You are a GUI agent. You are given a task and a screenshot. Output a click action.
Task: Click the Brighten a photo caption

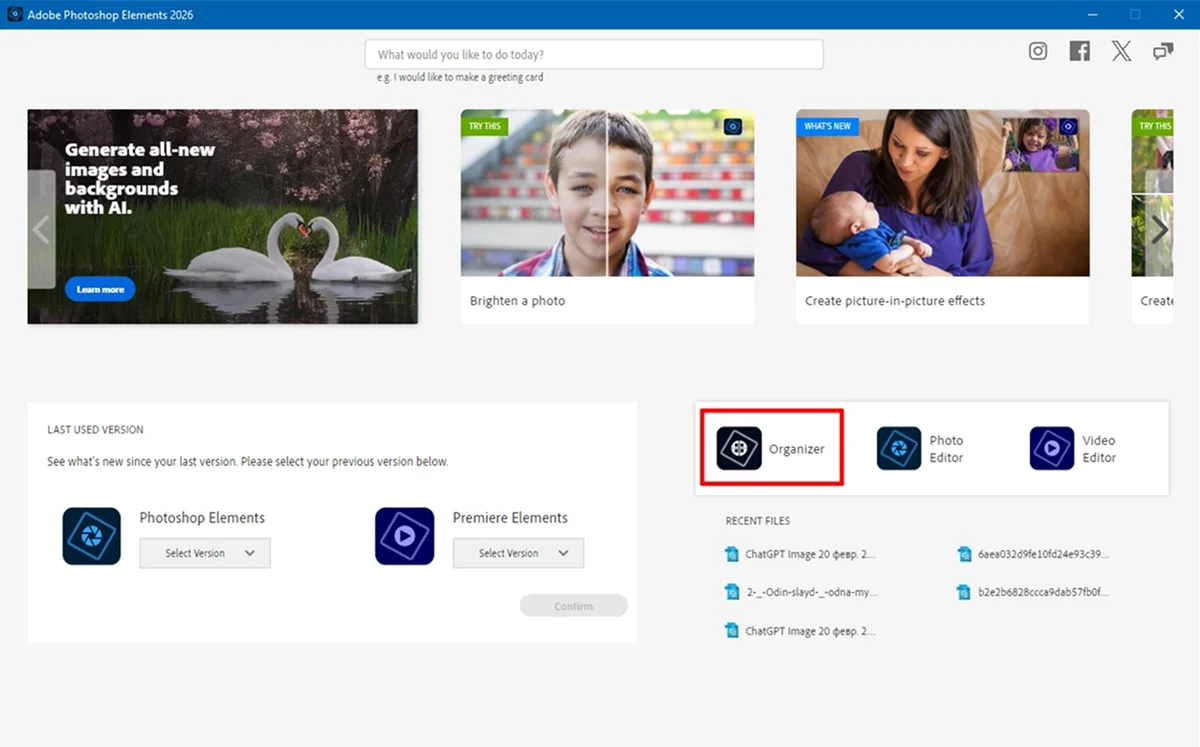pos(517,301)
